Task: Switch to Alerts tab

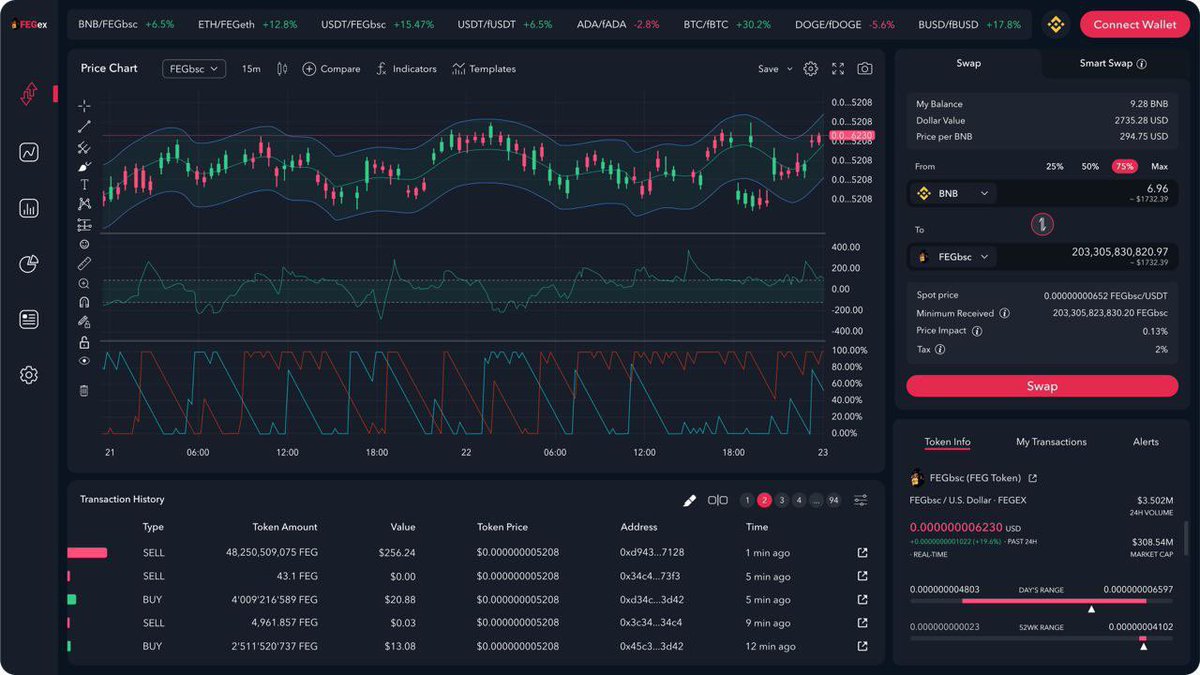Action: [x=1146, y=442]
